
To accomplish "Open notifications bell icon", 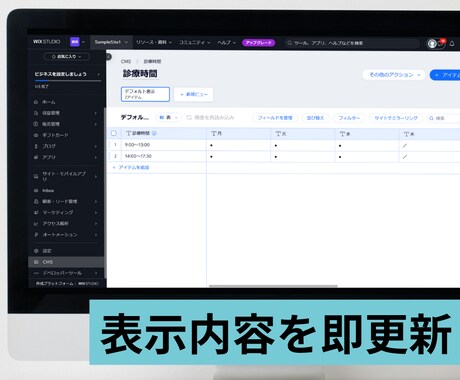I will [452, 44].
